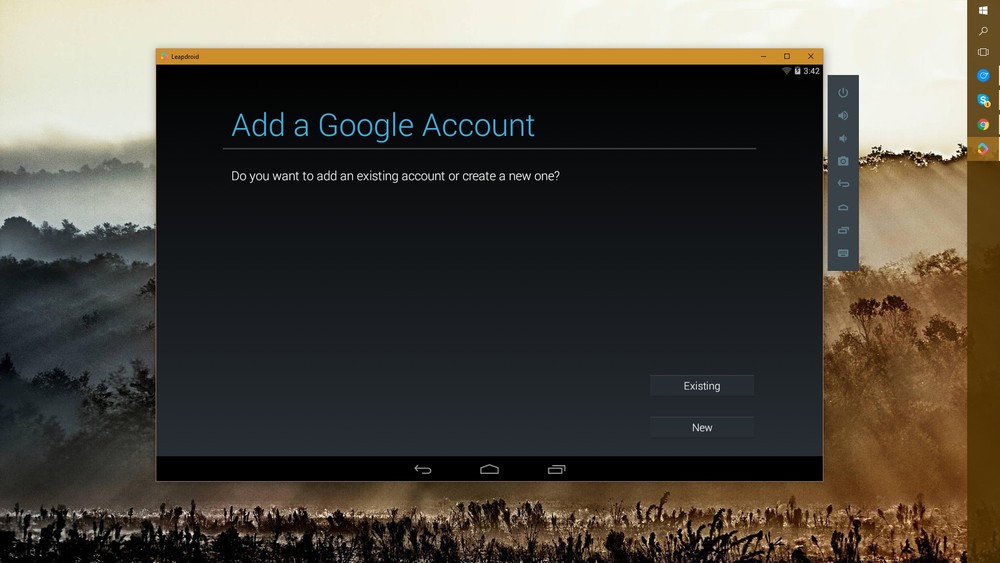This screenshot has height=563, width=1000.
Task: Open Skype from the taskbar
Action: 983,100
